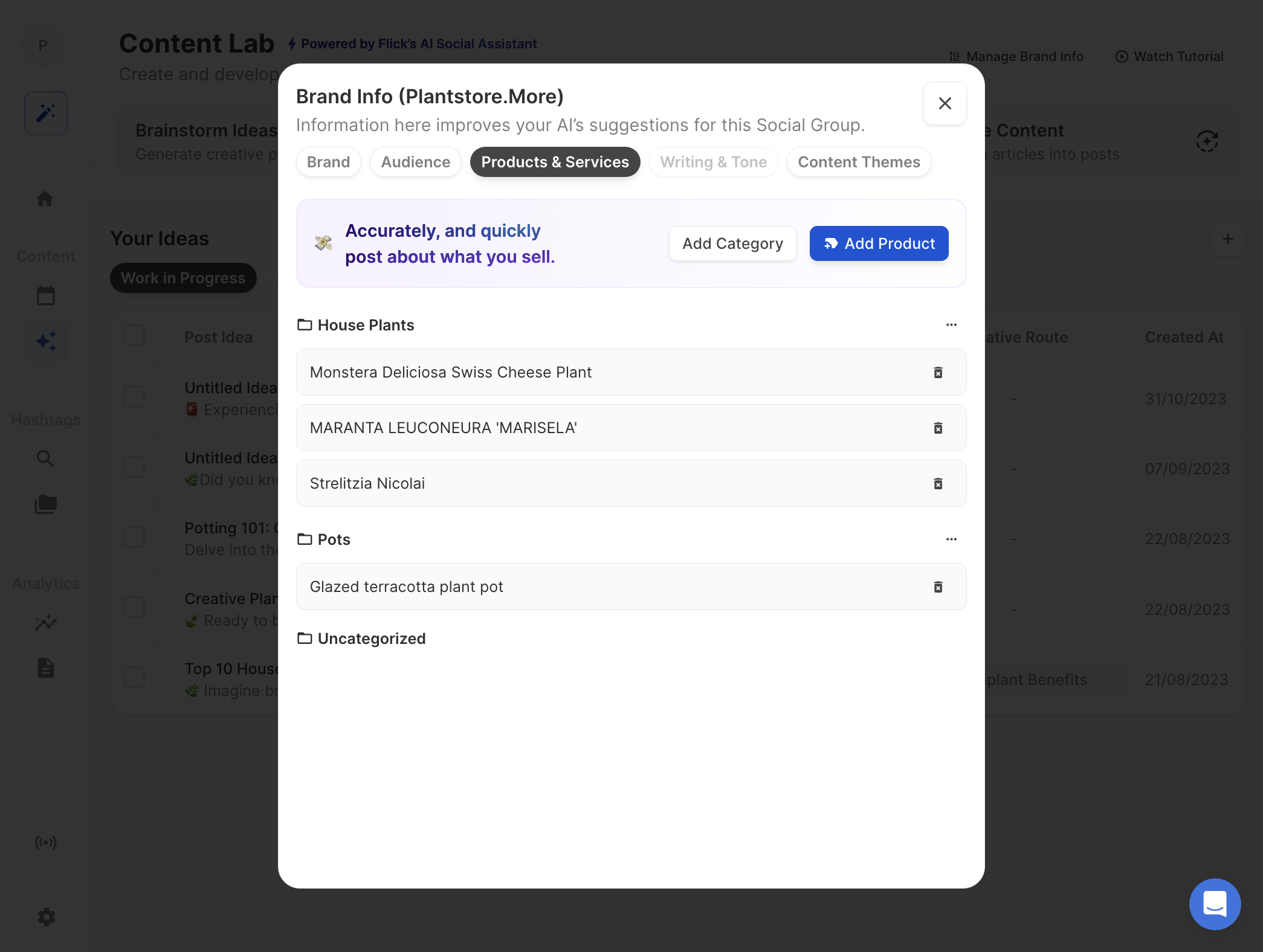Switch to the Brand tab
1263x952 pixels.
328,162
